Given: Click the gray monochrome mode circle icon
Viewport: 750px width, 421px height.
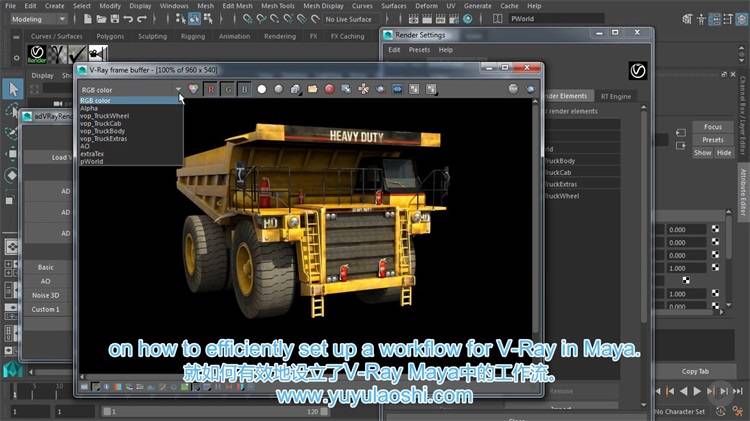Looking at the screenshot, I should click(278, 89).
